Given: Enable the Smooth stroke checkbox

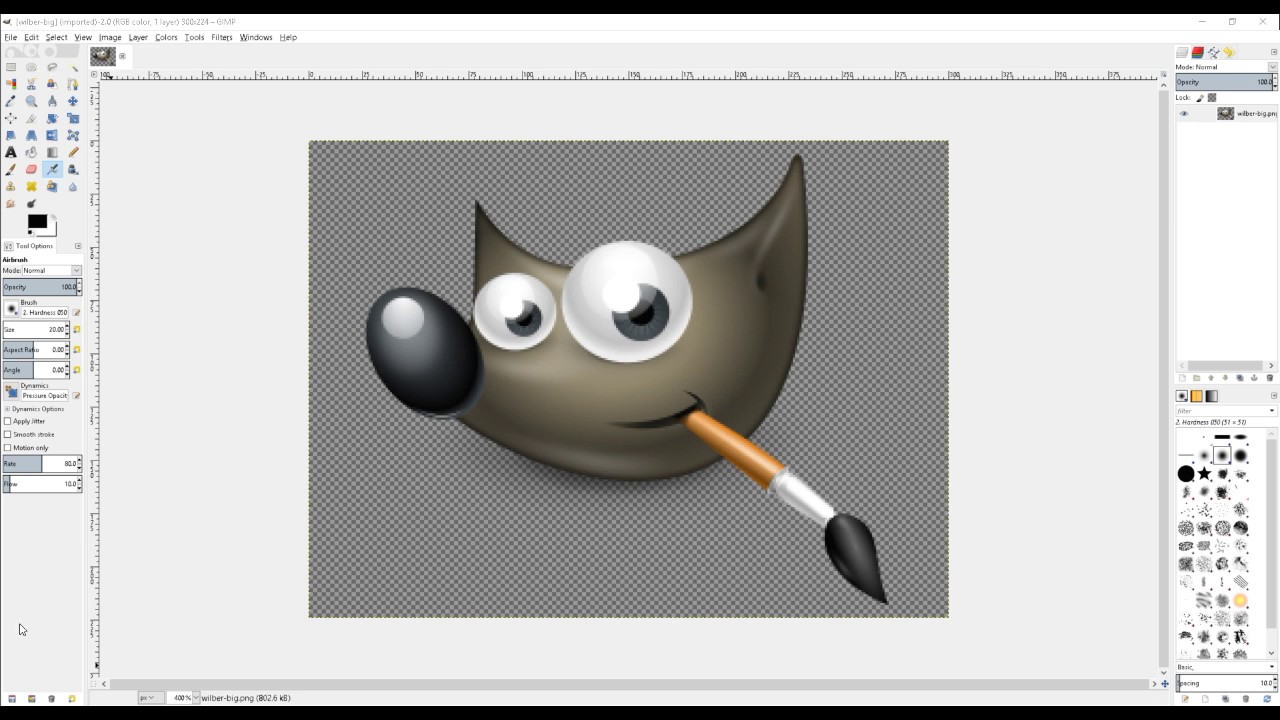Looking at the screenshot, I should pyautogui.click(x=8, y=434).
